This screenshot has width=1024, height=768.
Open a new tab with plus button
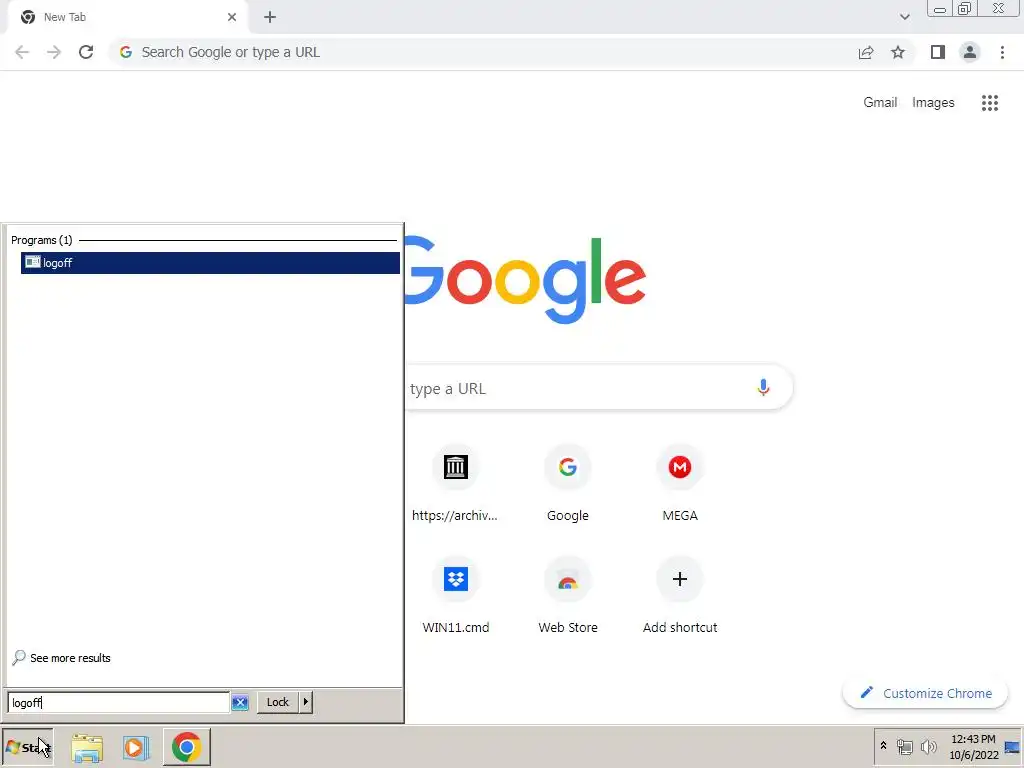270,17
